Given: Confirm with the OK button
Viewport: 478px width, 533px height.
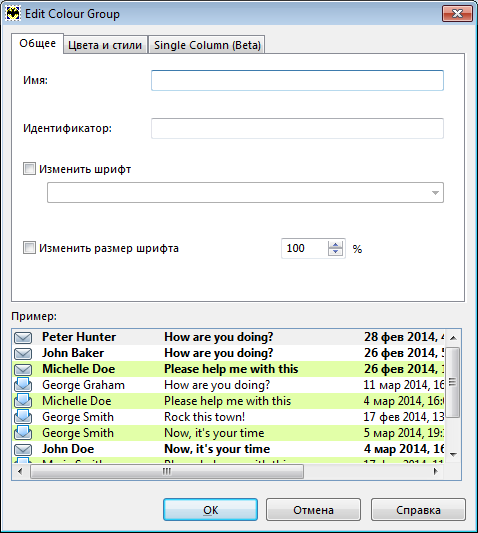Looking at the screenshot, I should [x=210, y=510].
